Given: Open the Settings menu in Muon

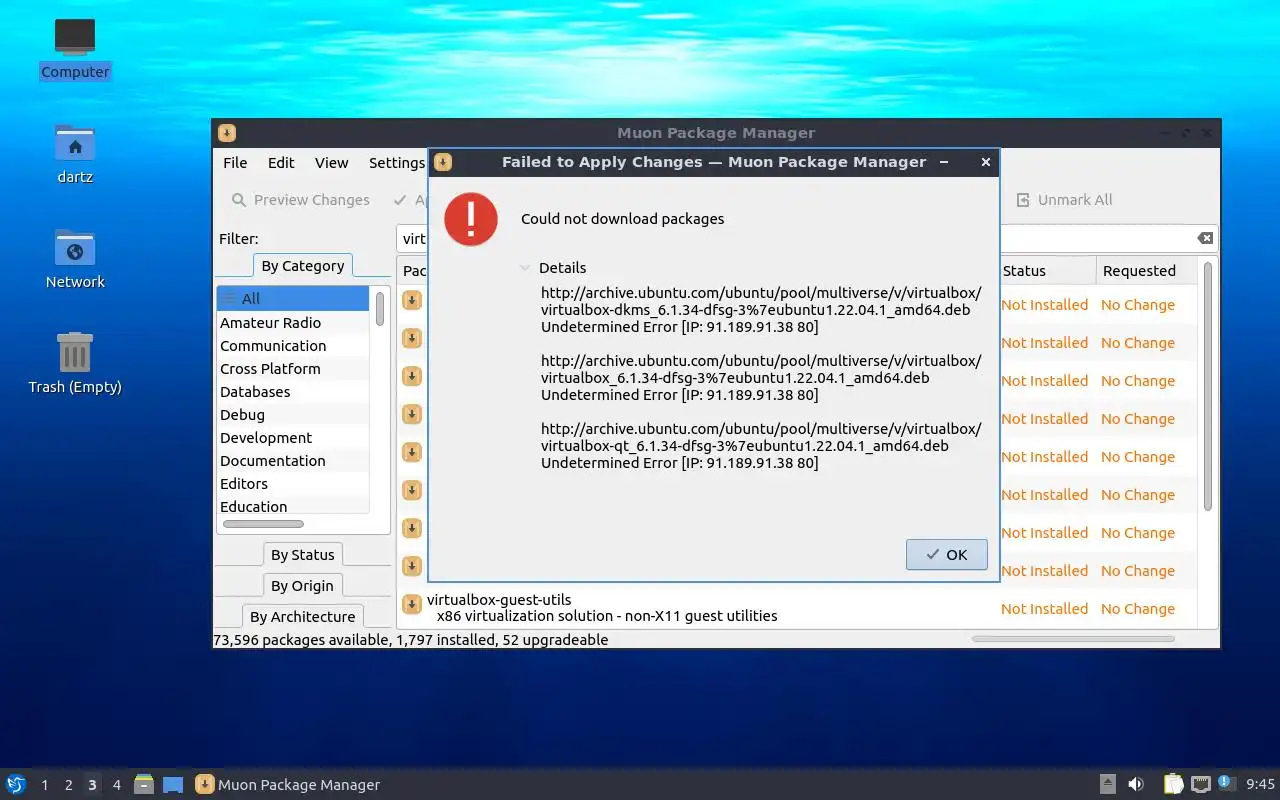Looking at the screenshot, I should point(397,163).
